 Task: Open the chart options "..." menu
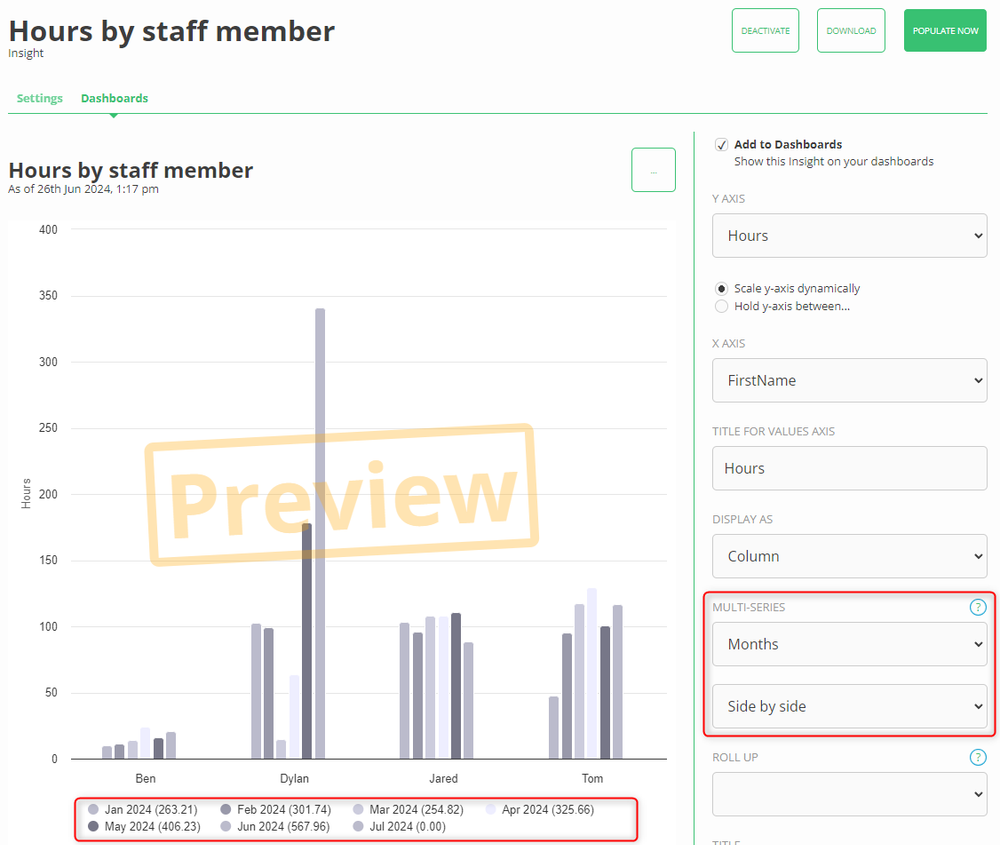click(x=653, y=169)
